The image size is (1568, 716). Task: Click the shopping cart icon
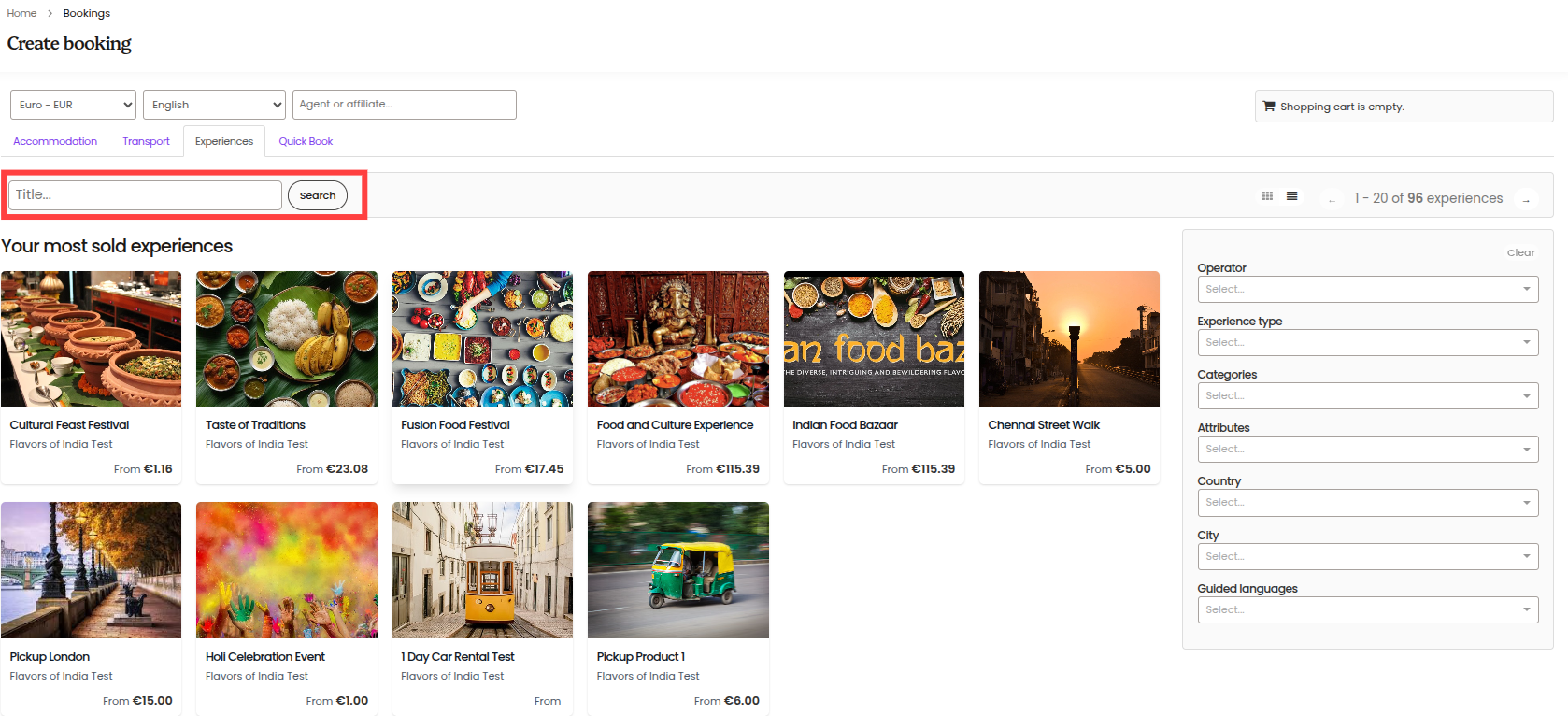(x=1269, y=106)
